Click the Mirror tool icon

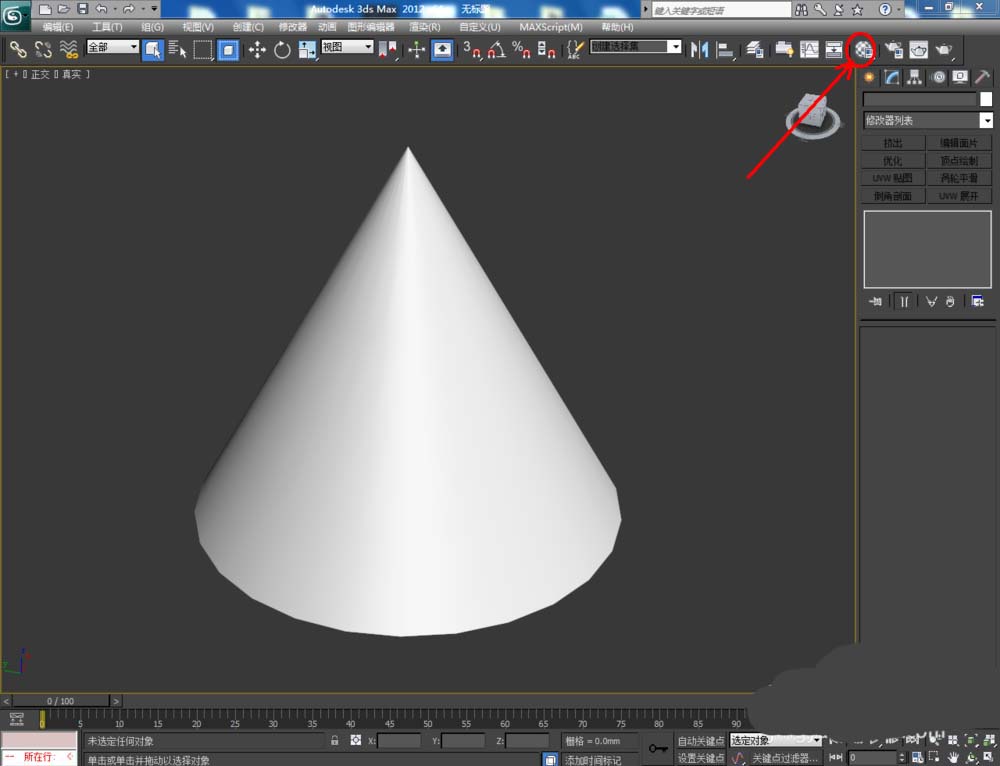[700, 49]
